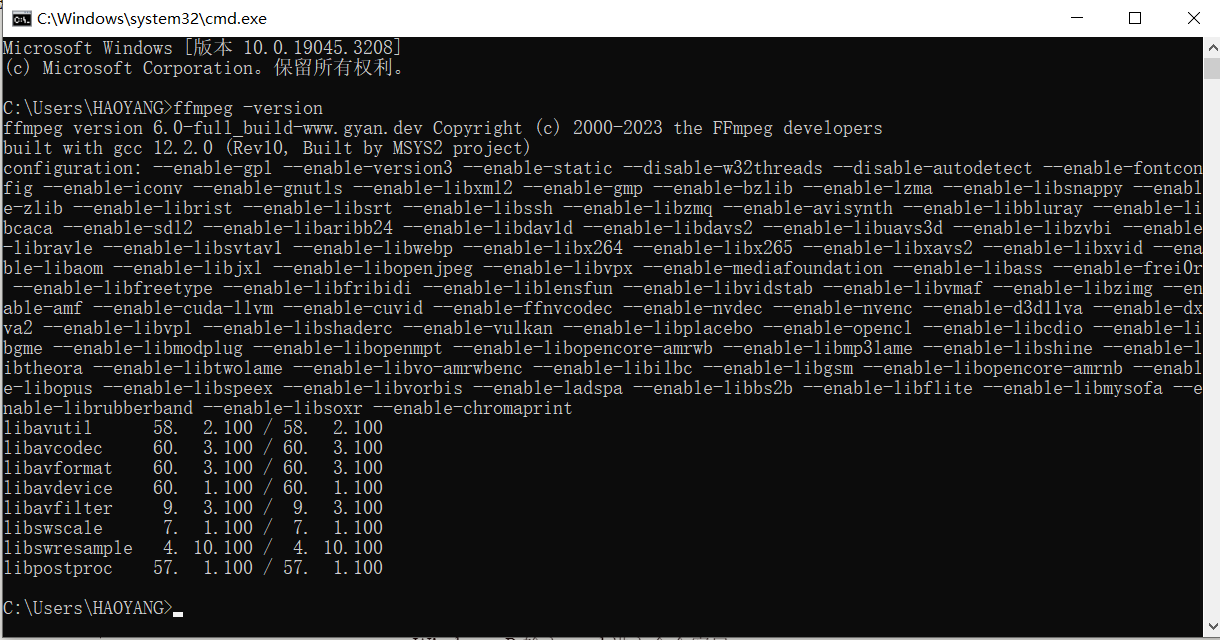The height and width of the screenshot is (640, 1220).
Task: Click the libswresample 10.100 entry
Action: point(190,547)
